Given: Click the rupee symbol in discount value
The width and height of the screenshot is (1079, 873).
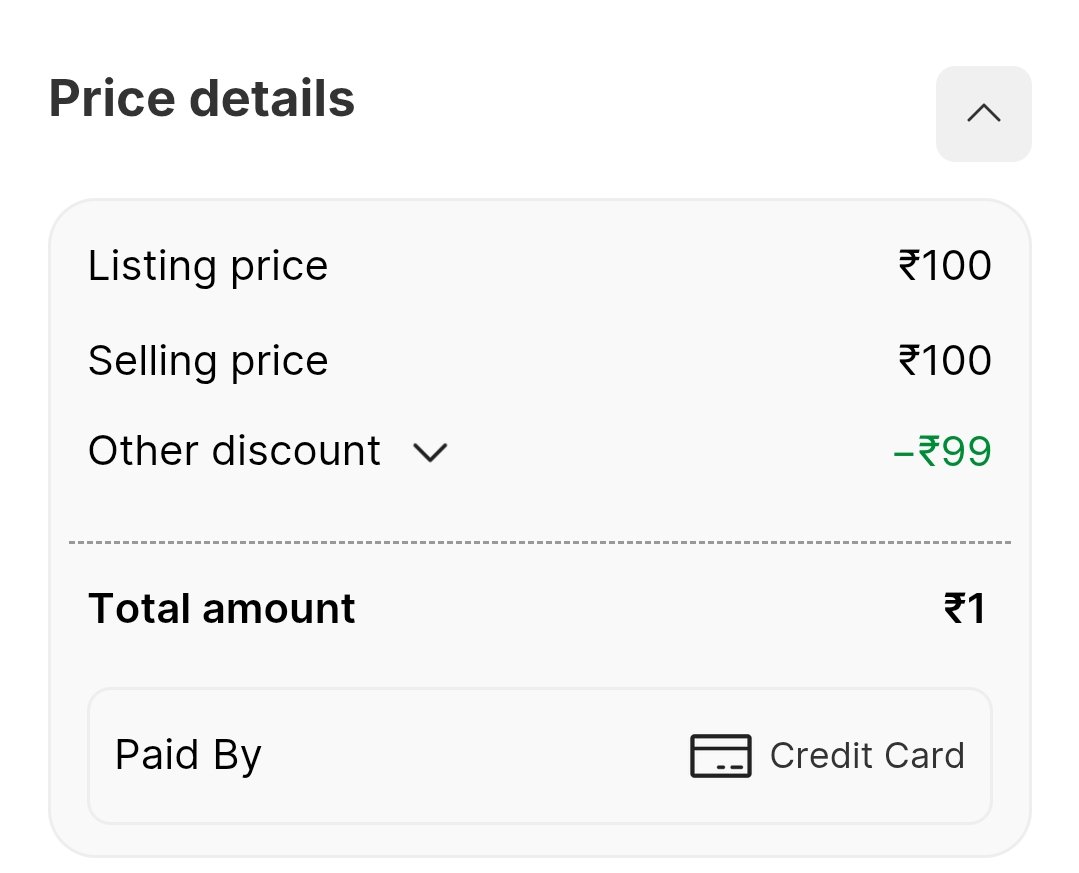Looking at the screenshot, I should click(929, 451).
